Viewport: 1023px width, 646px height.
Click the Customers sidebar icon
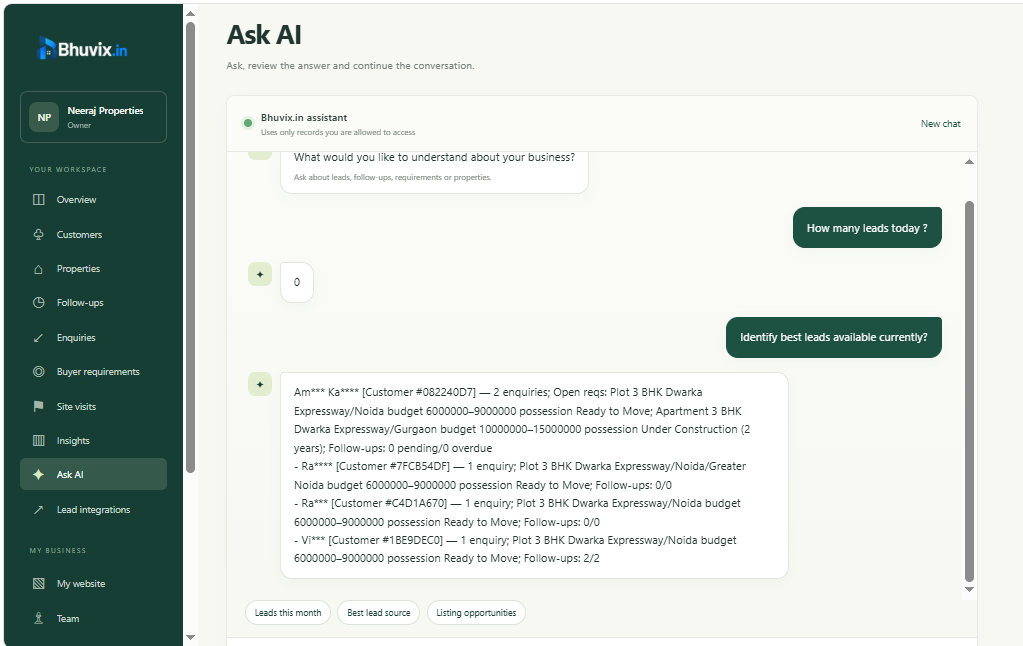coord(38,234)
